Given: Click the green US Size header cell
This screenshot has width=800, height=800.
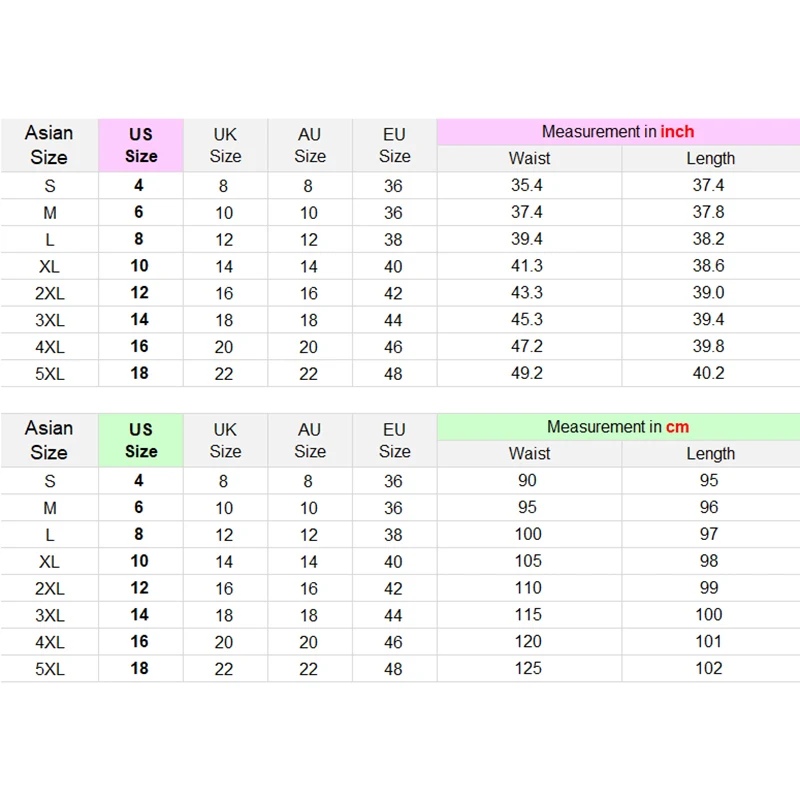Looking at the screenshot, I should (141, 440).
